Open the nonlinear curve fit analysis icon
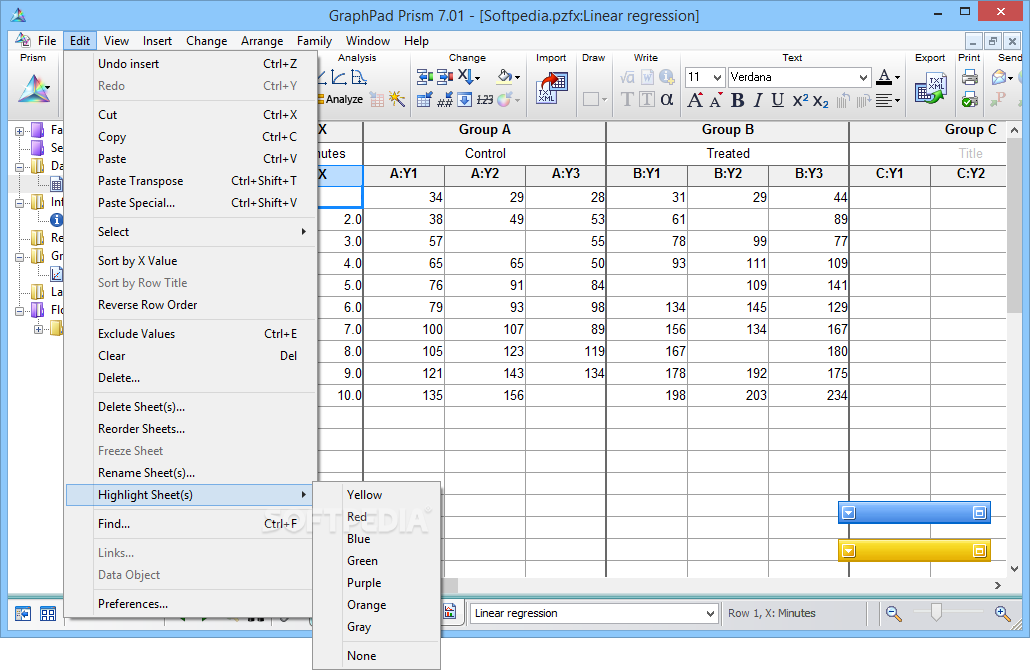Screen dimensions: 1030x670 point(339,78)
